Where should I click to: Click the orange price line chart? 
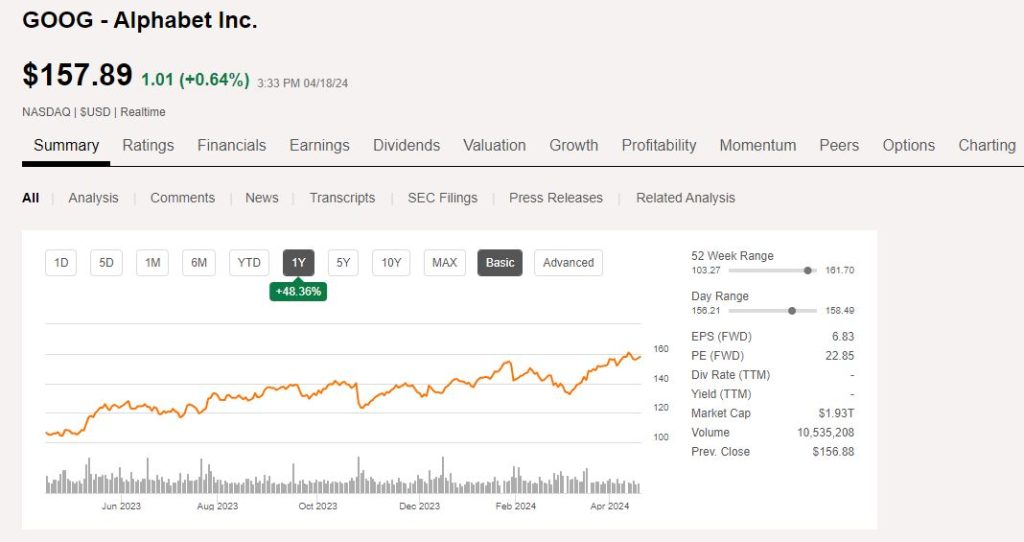tap(343, 392)
